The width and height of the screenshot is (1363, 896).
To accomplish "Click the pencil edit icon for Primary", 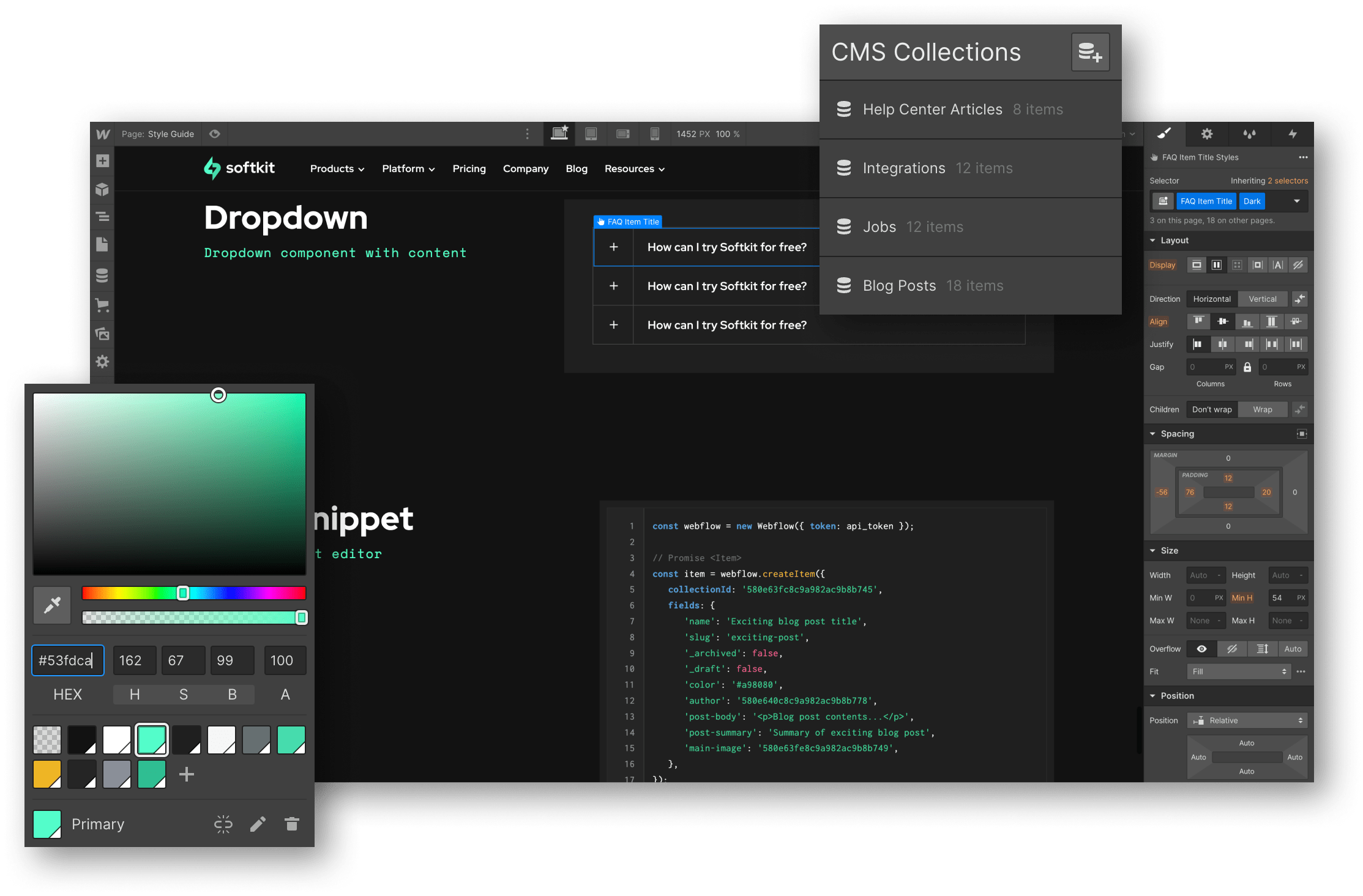I will pyautogui.click(x=258, y=824).
